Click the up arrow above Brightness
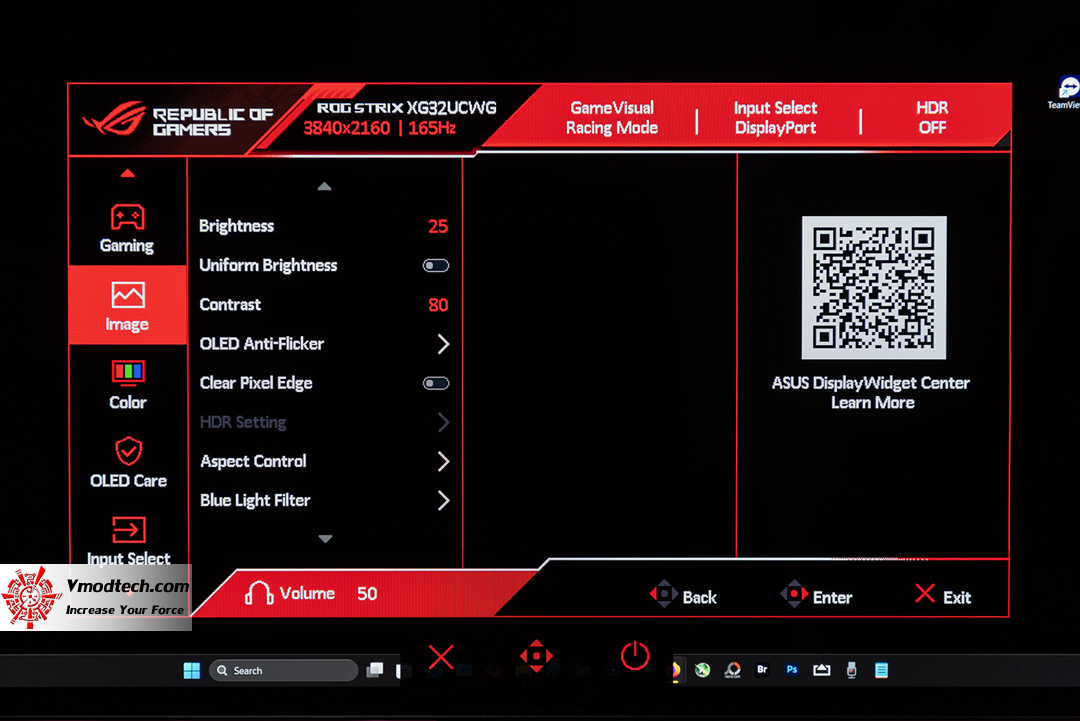 pyautogui.click(x=324, y=187)
